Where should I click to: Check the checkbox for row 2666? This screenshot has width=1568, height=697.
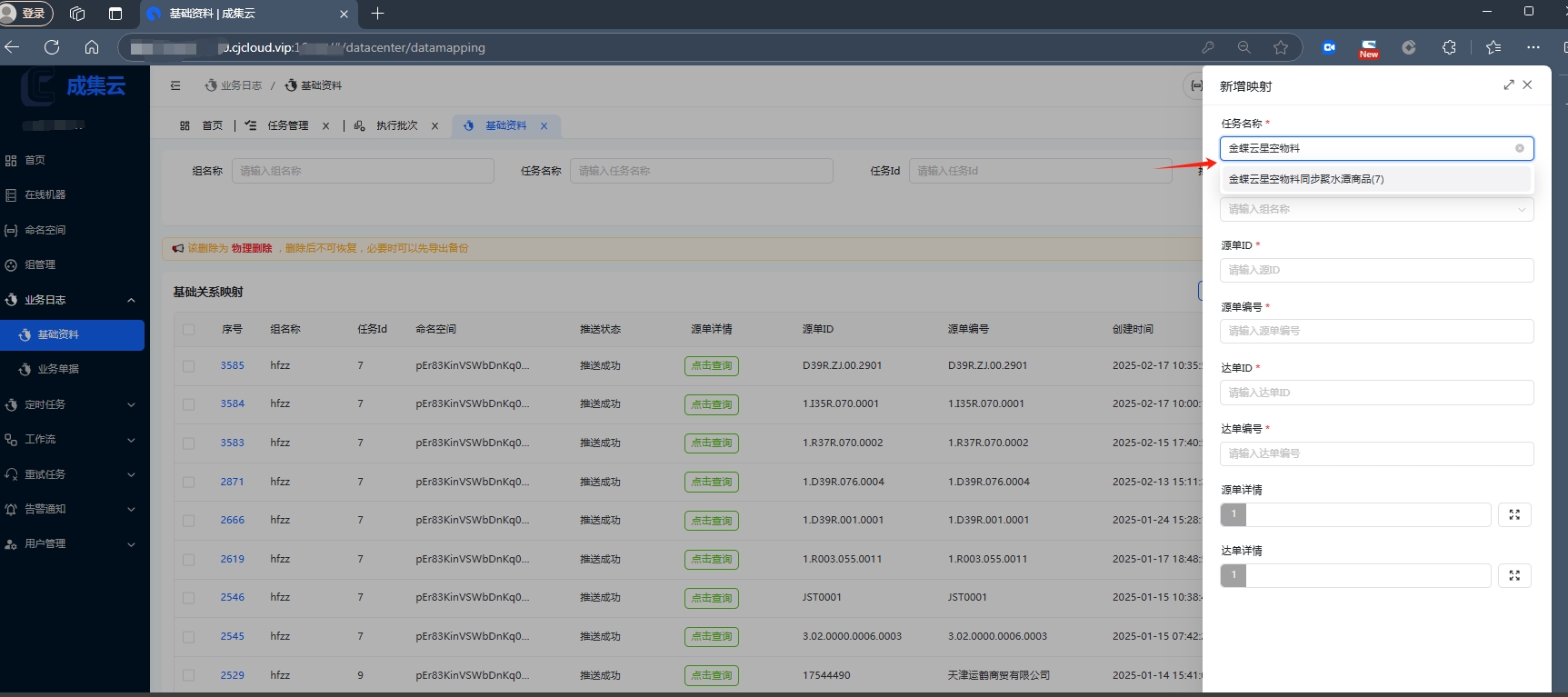(188, 520)
